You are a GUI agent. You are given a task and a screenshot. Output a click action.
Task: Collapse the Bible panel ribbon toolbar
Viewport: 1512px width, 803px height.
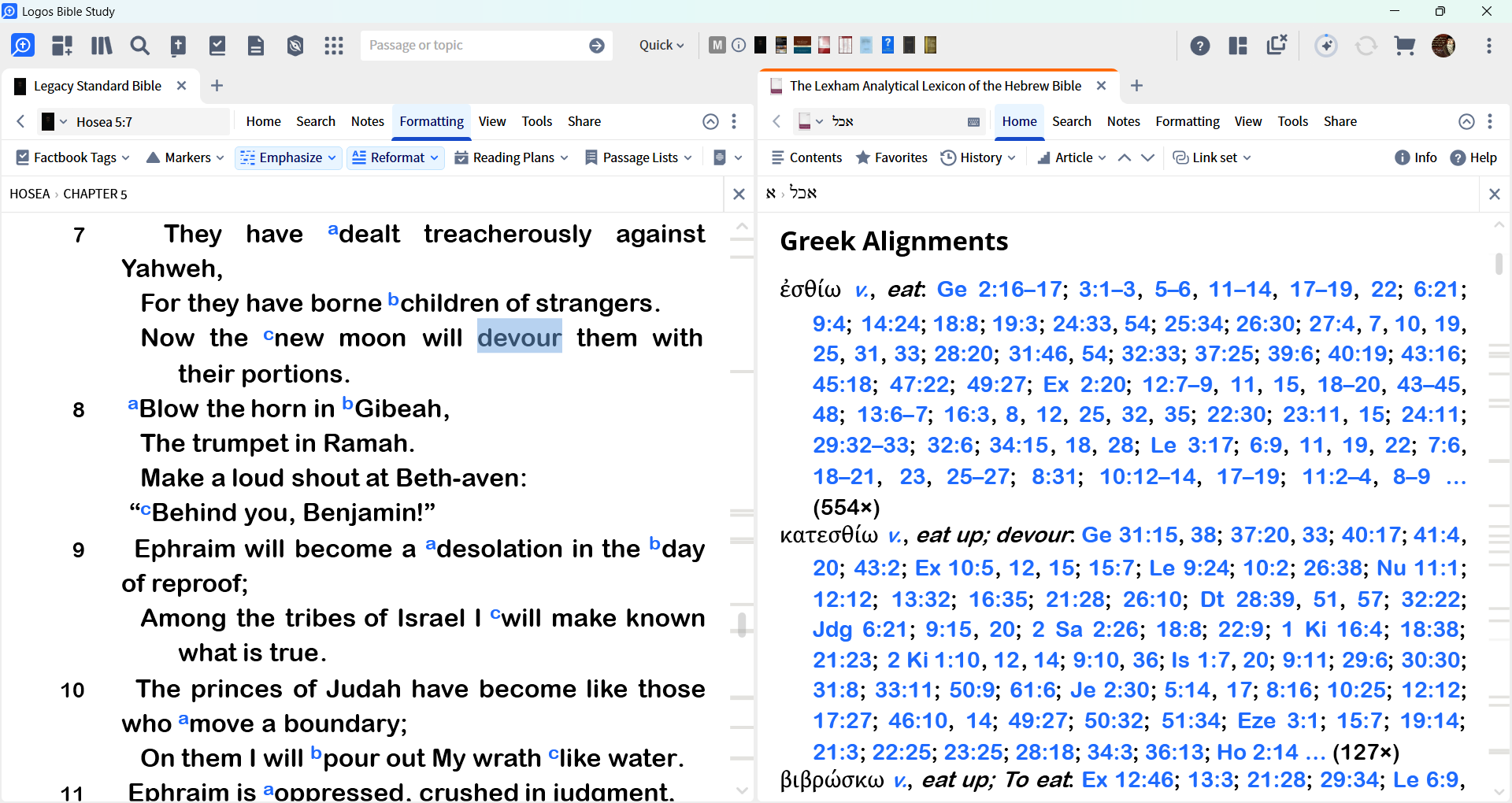(x=710, y=121)
